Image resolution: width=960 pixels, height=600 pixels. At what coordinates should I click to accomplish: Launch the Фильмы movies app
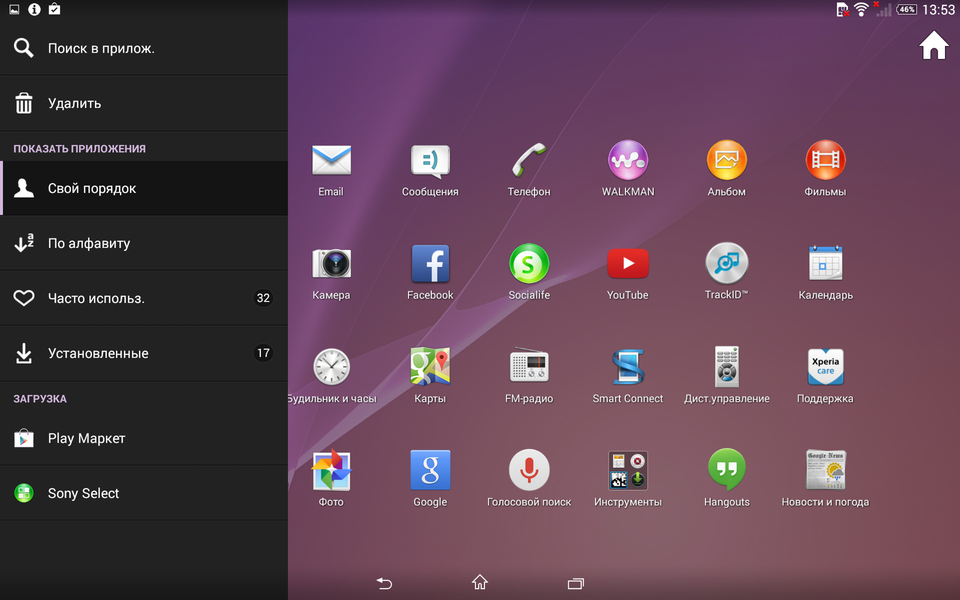(x=825, y=160)
